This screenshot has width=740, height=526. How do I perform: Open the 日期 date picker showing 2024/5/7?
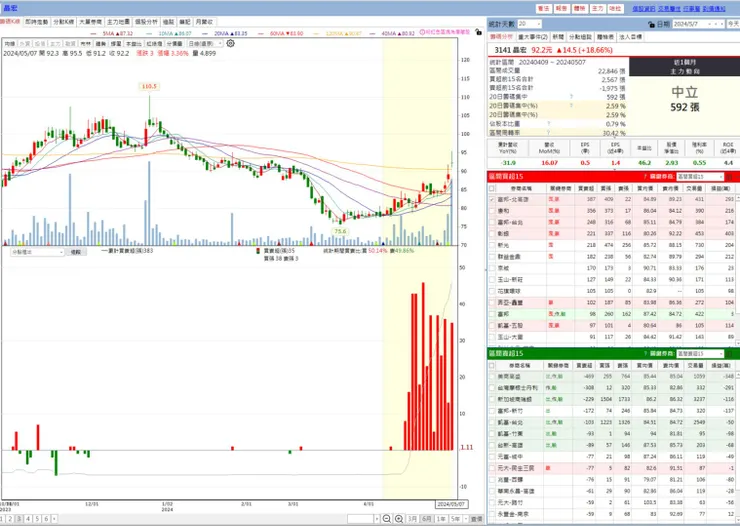coord(698,24)
